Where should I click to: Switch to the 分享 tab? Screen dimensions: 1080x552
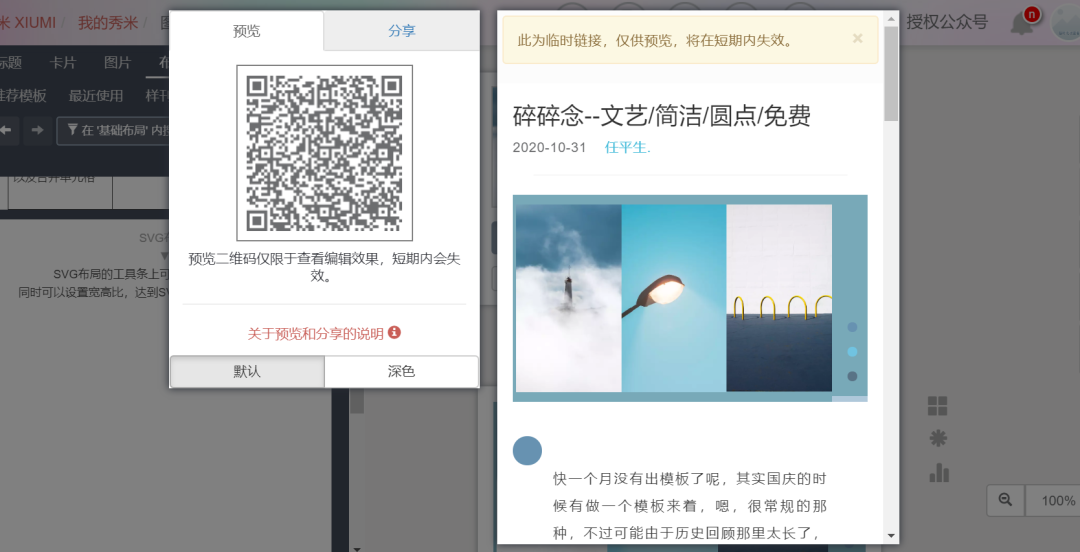pos(402,31)
